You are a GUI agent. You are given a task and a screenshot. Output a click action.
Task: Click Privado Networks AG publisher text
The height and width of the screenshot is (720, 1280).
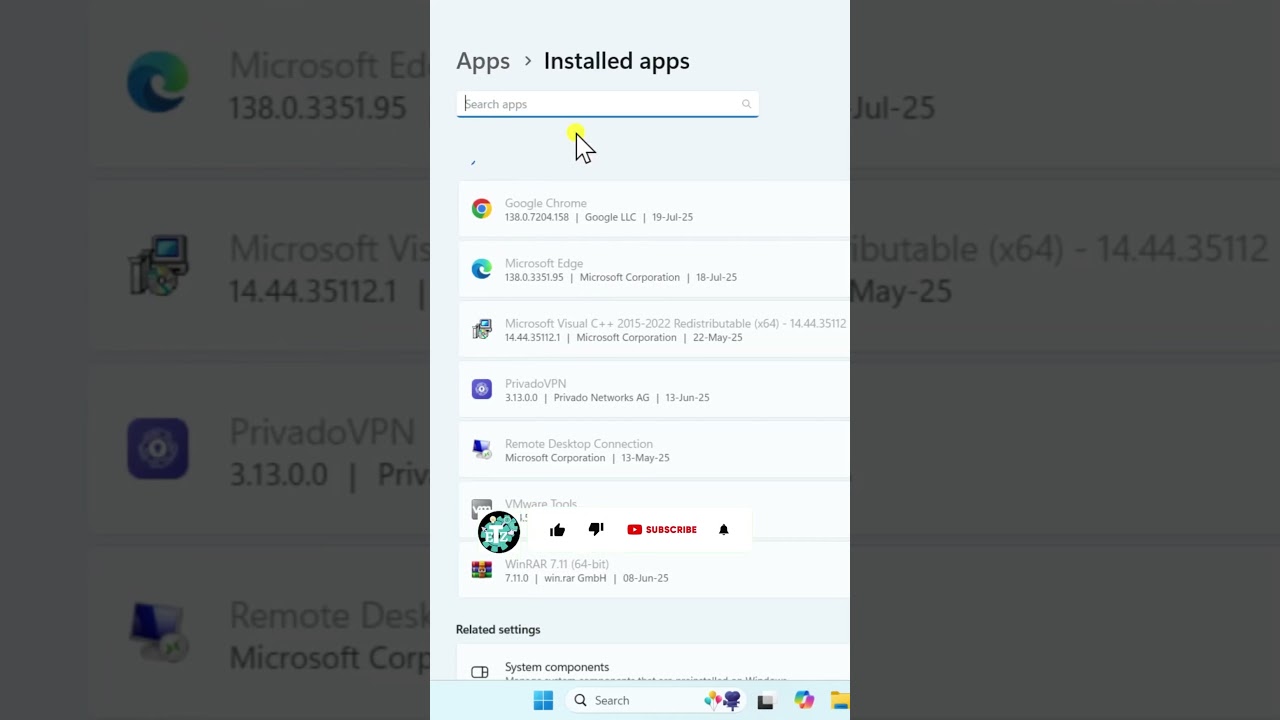[602, 397]
